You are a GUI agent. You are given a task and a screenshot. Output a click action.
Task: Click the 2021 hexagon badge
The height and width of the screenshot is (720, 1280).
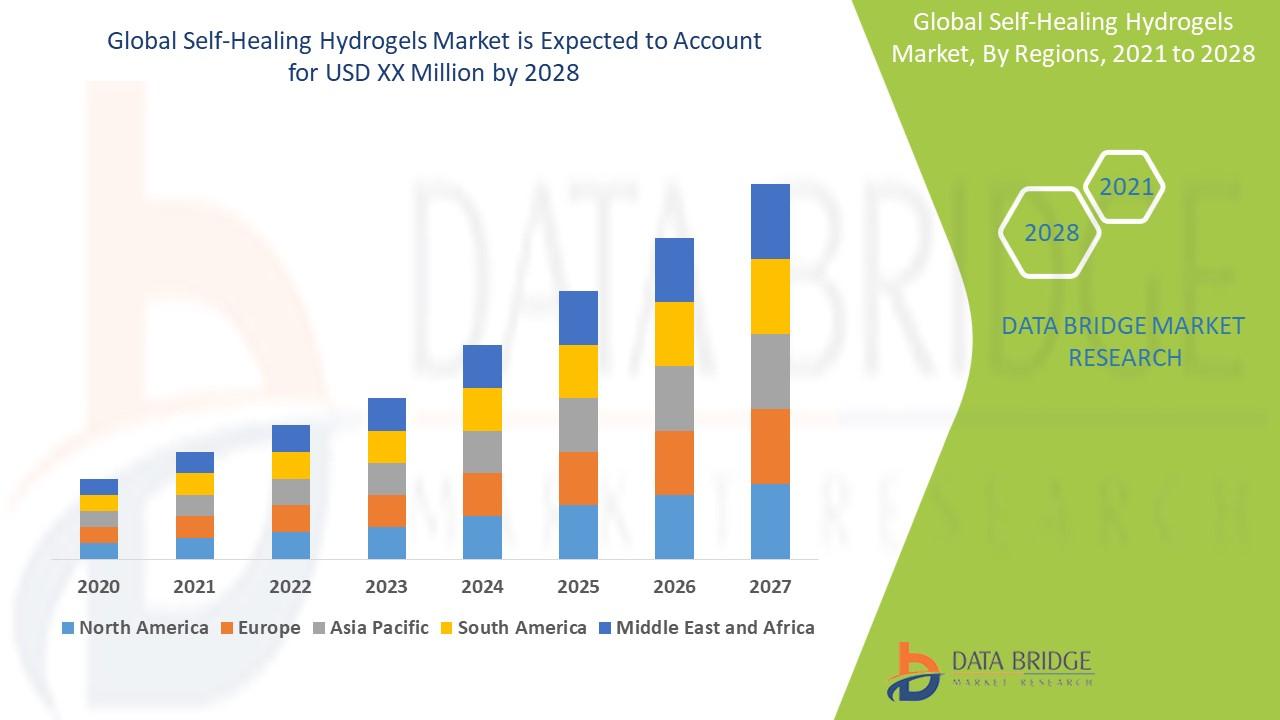pyautogui.click(x=1125, y=187)
